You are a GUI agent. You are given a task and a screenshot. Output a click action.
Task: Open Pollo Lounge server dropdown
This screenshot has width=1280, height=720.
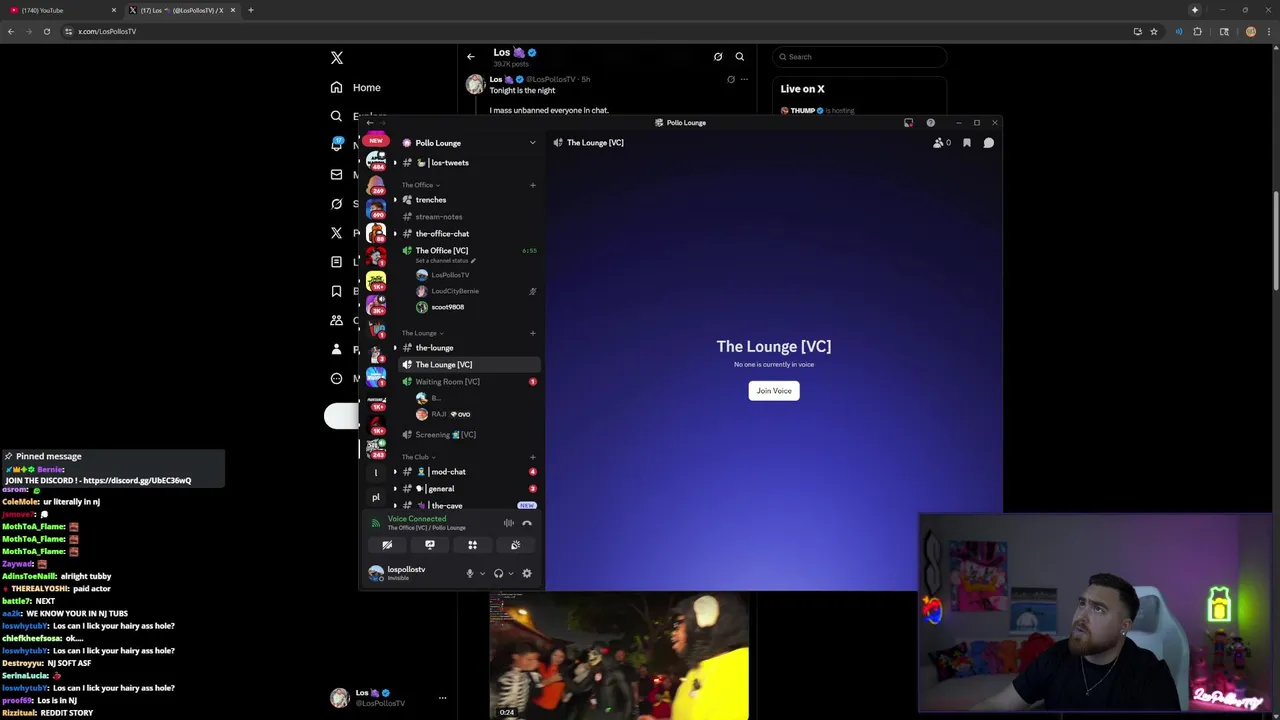pyautogui.click(x=532, y=143)
